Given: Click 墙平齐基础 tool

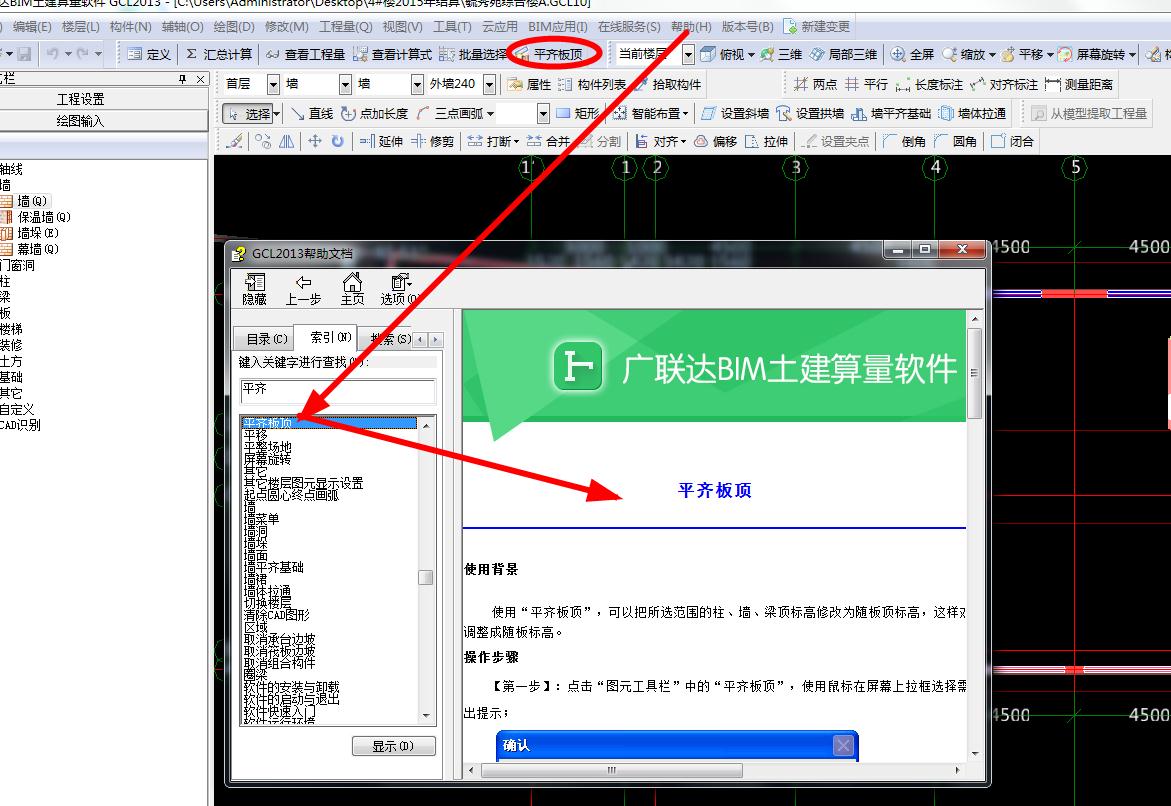Looking at the screenshot, I should [891, 114].
